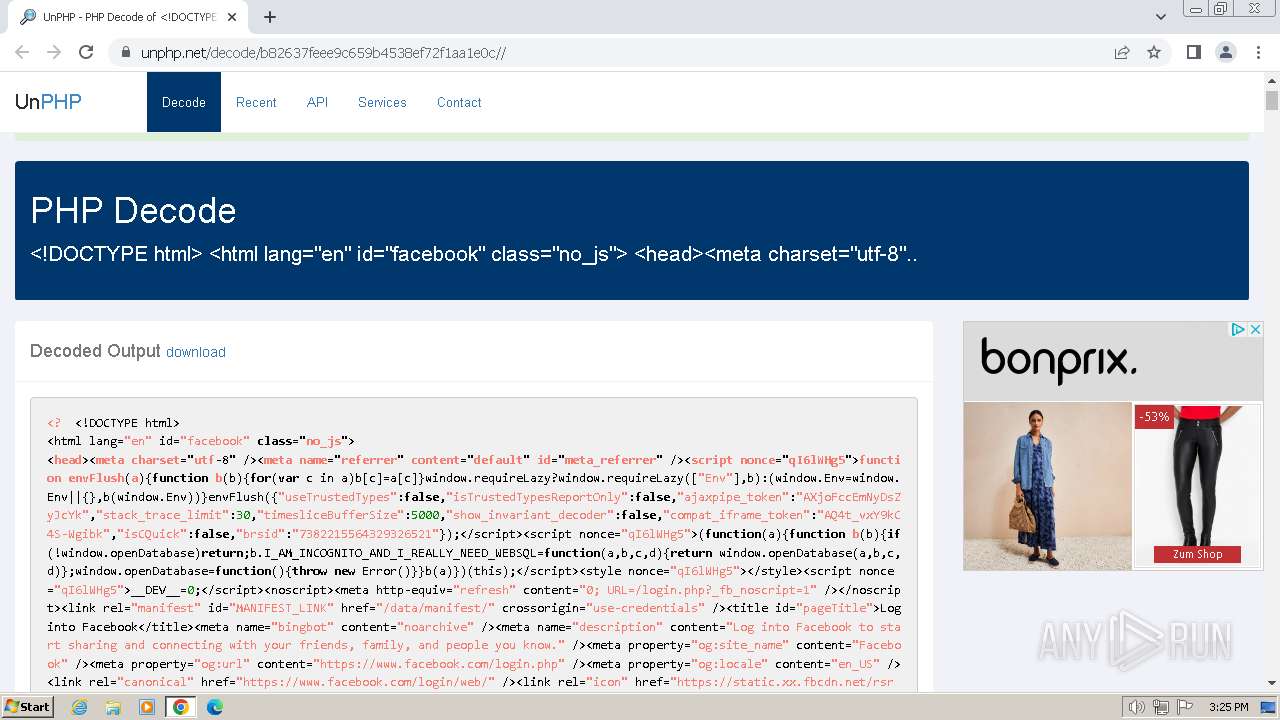Open the Services nav item
The image size is (1280, 720).
point(382,102)
